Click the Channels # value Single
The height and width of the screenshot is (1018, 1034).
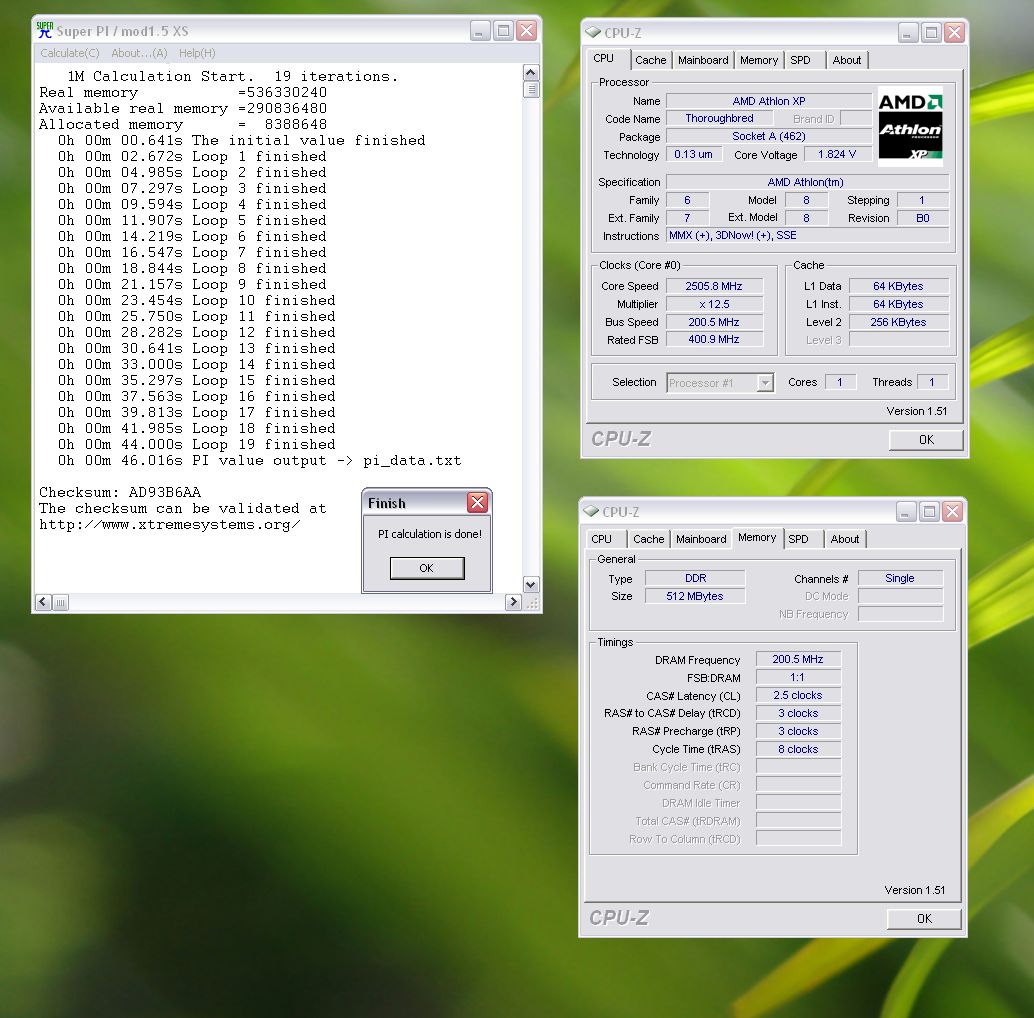point(900,578)
